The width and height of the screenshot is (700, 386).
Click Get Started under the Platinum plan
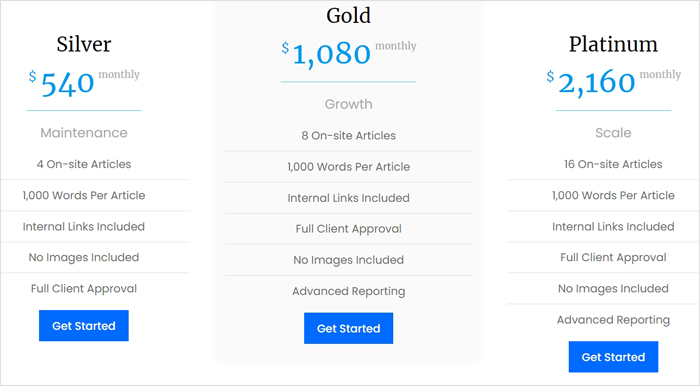click(x=613, y=357)
